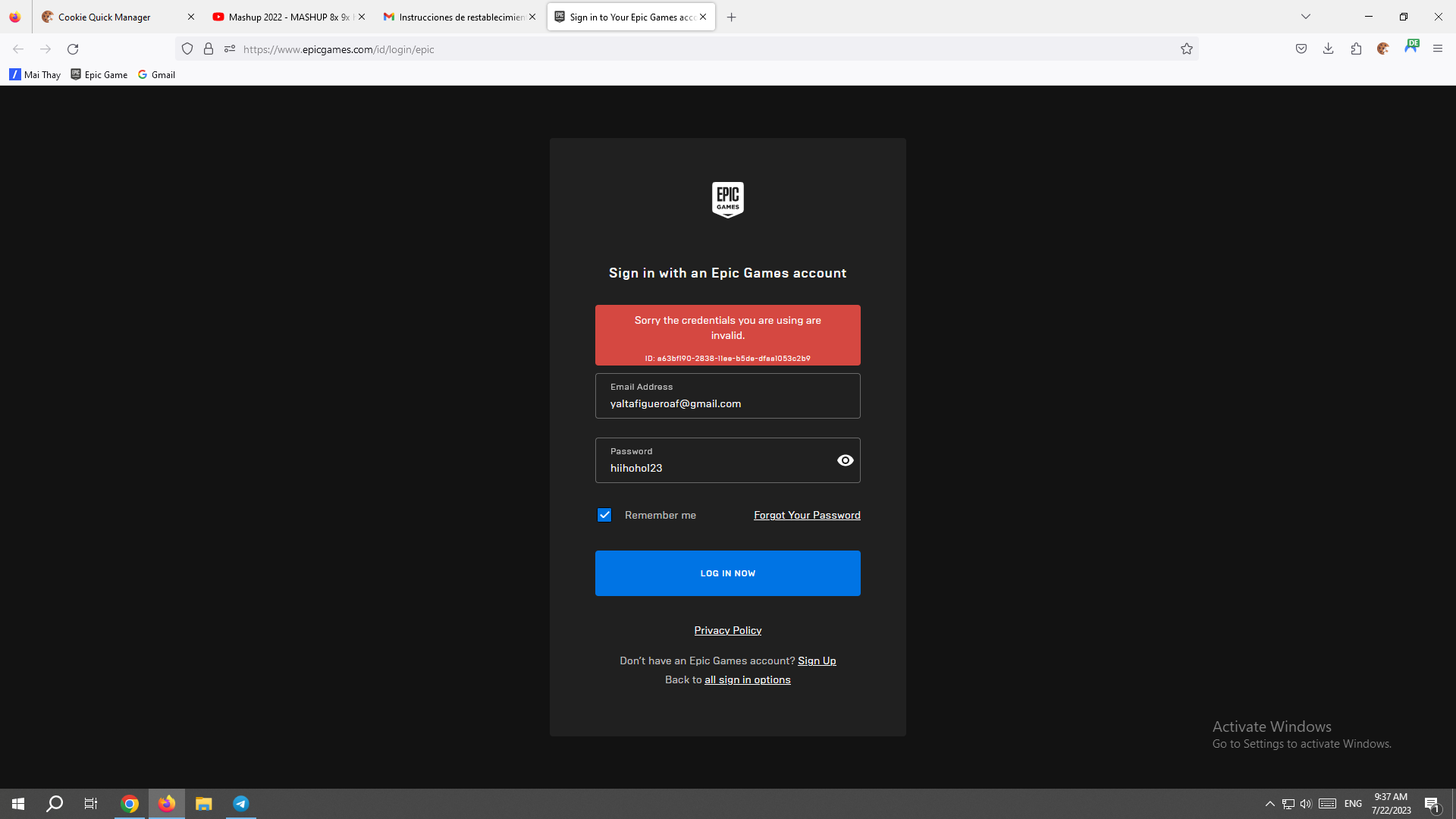
Task: Close the Mashup 2022 tab
Action: [362, 17]
